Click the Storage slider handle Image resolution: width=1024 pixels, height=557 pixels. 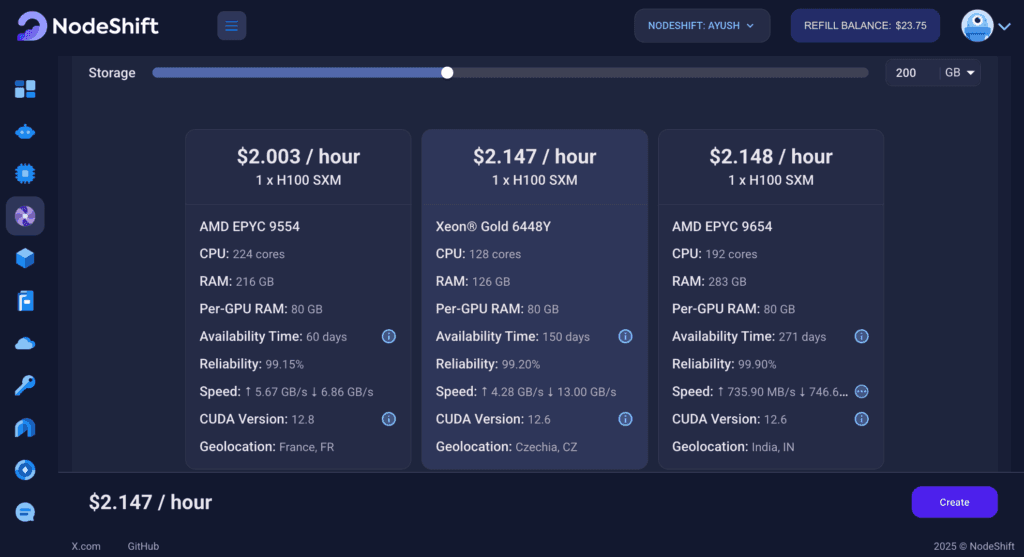(447, 72)
